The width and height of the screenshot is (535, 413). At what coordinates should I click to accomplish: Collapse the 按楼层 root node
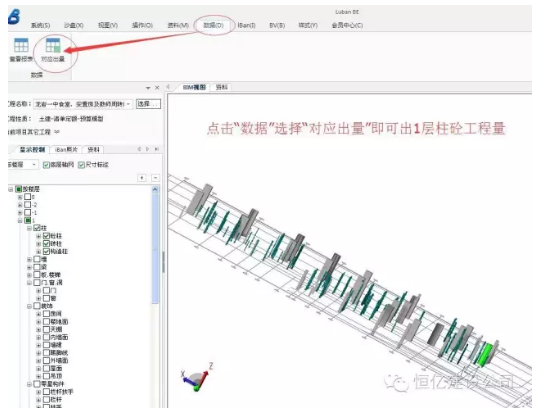(11, 189)
